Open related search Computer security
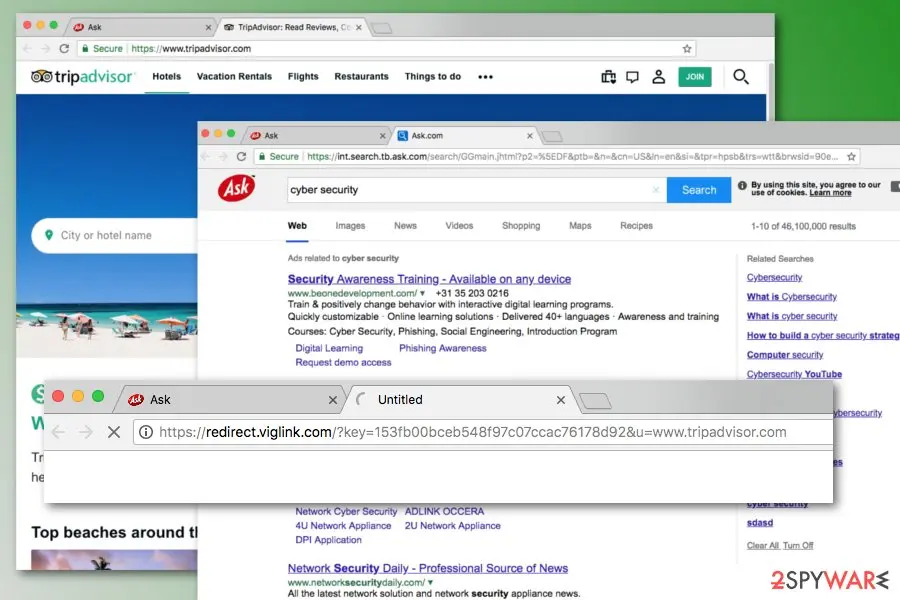The width and height of the screenshot is (900, 600). (785, 355)
